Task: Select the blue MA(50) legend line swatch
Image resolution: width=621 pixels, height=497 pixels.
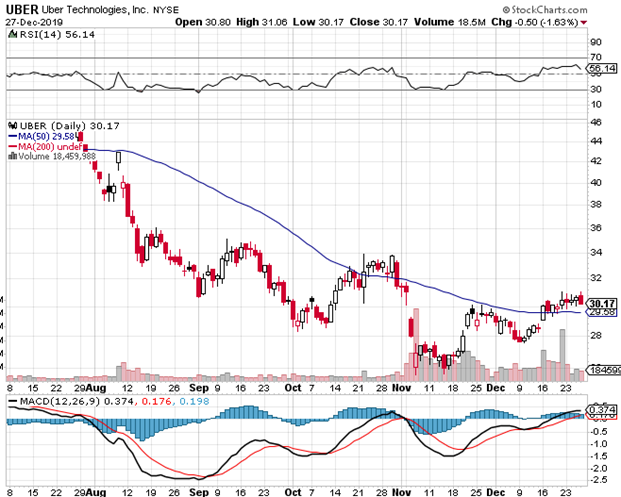Action: tap(12, 133)
